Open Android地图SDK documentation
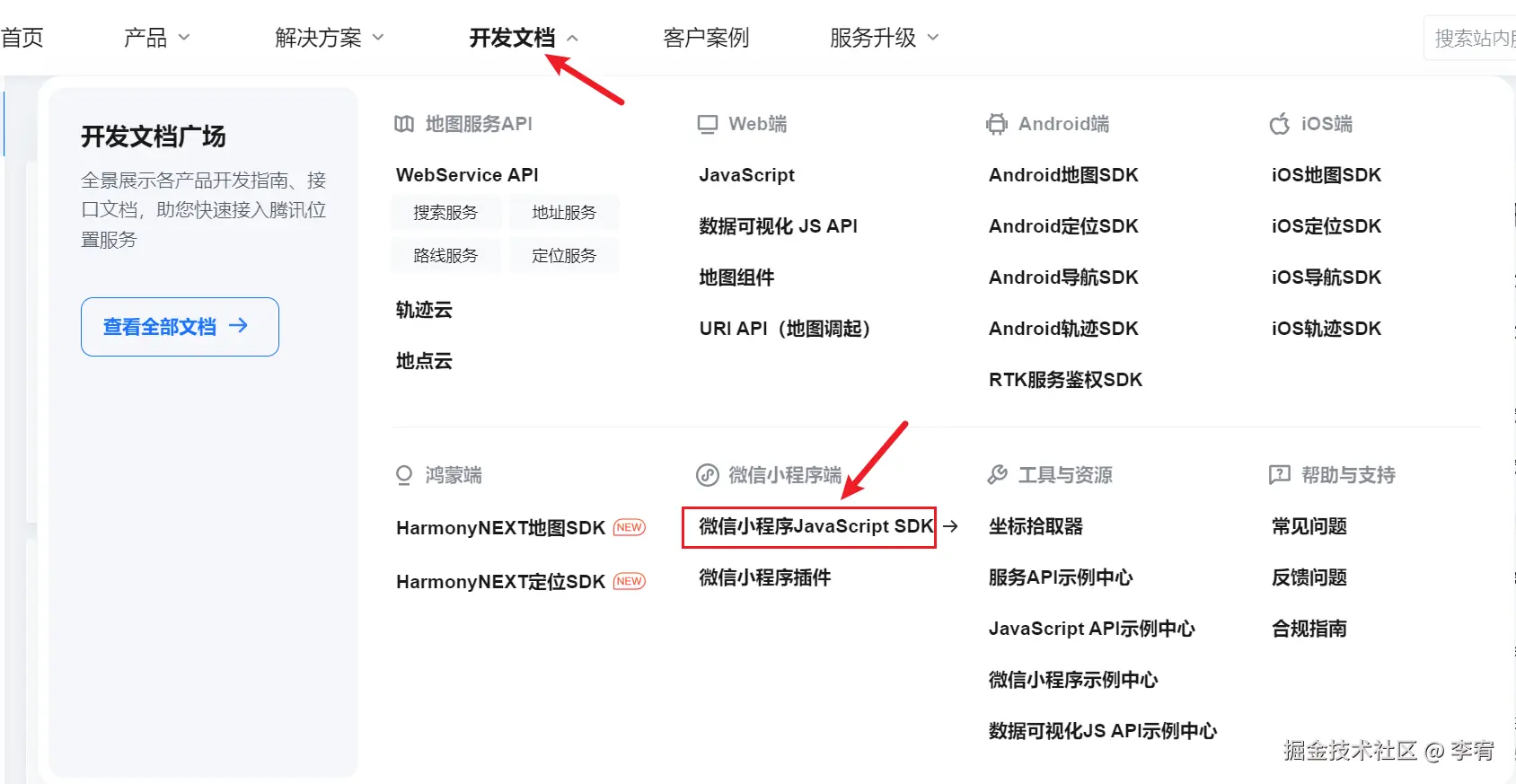The image size is (1516, 784). pos(1063,175)
